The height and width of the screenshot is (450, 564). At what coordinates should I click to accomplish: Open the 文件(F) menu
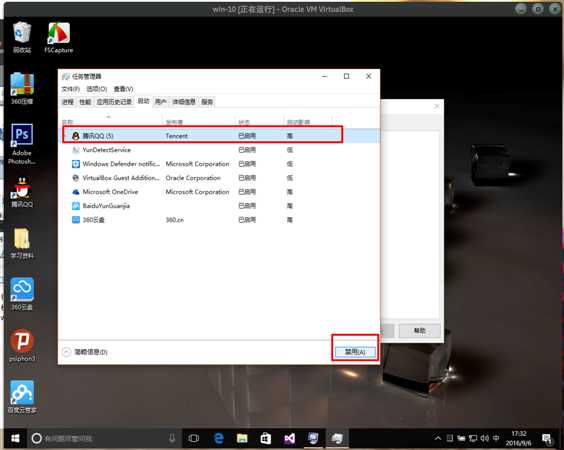coord(70,89)
